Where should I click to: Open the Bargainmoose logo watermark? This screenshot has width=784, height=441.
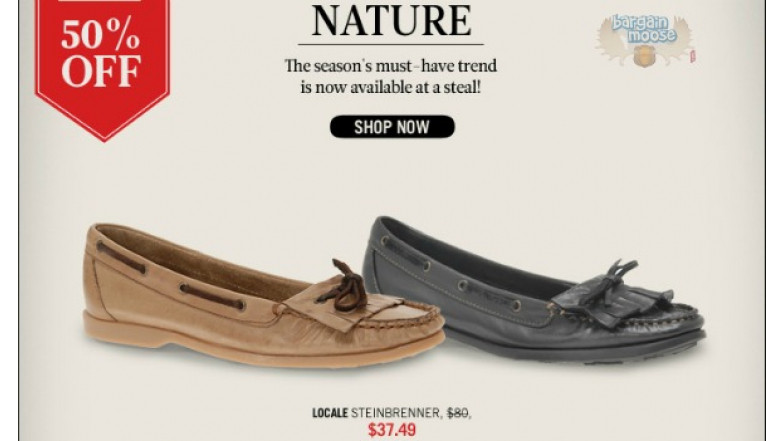click(644, 40)
